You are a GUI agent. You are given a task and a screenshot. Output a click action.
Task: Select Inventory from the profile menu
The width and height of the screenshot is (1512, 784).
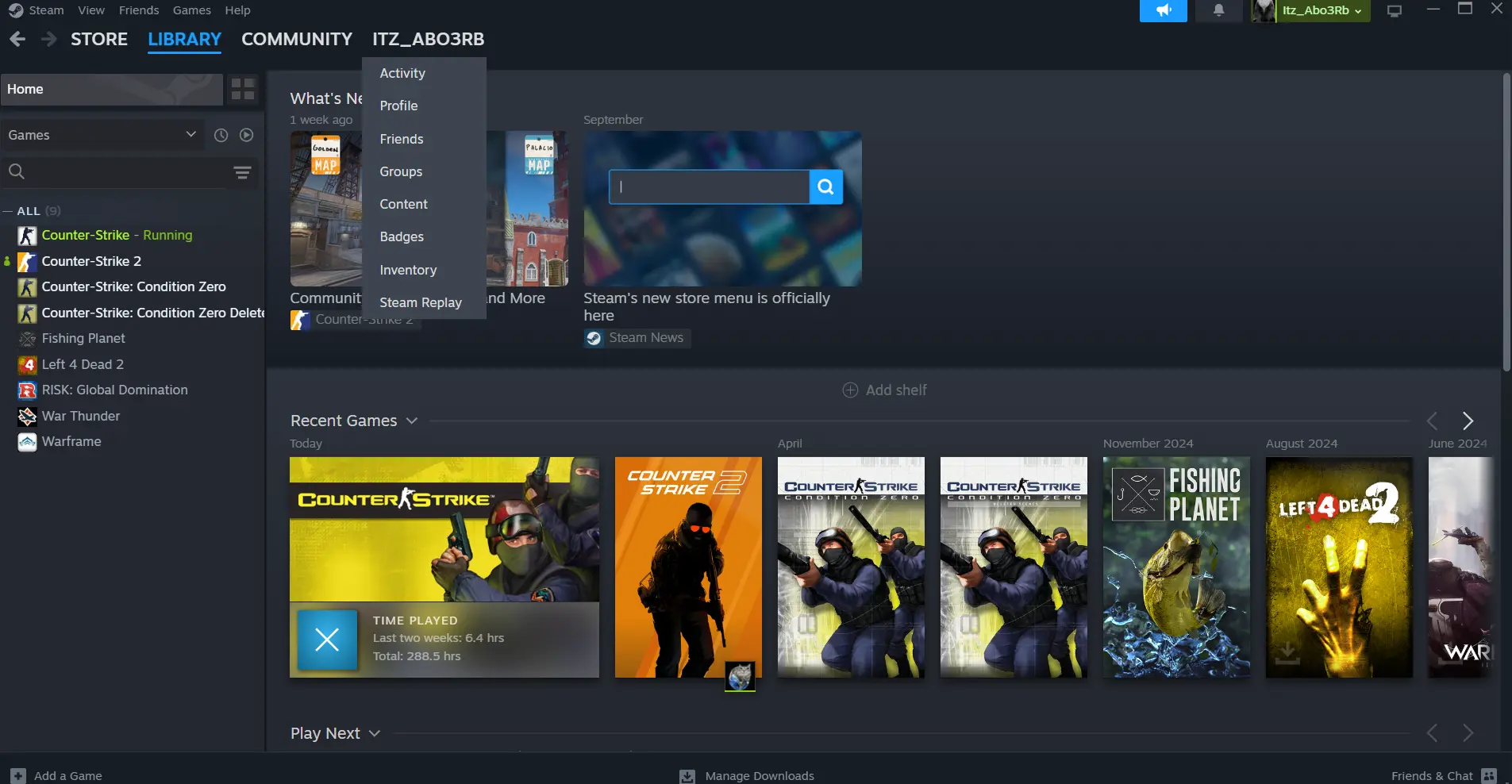coord(408,270)
